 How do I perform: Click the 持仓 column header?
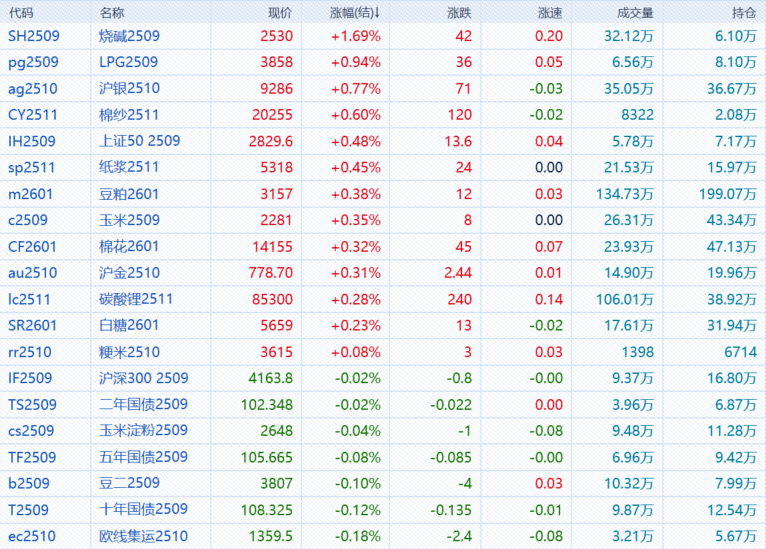(743, 13)
